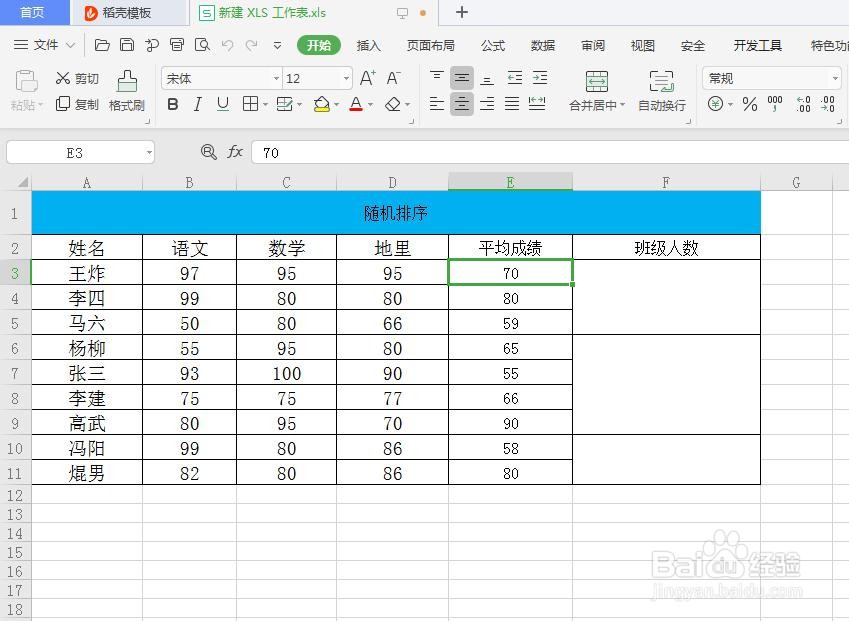Apply cell borders icon
Viewport: 849px width, 621px height.
click(x=250, y=104)
